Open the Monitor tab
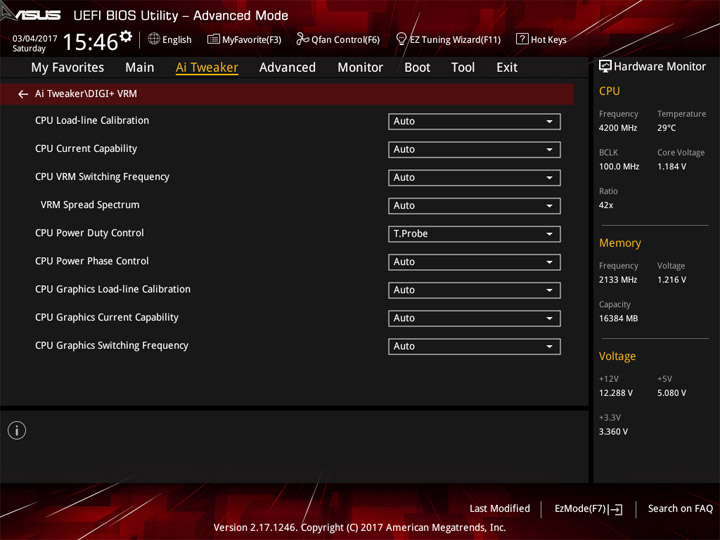Screen dimensions: 720x540 (x=360, y=68)
